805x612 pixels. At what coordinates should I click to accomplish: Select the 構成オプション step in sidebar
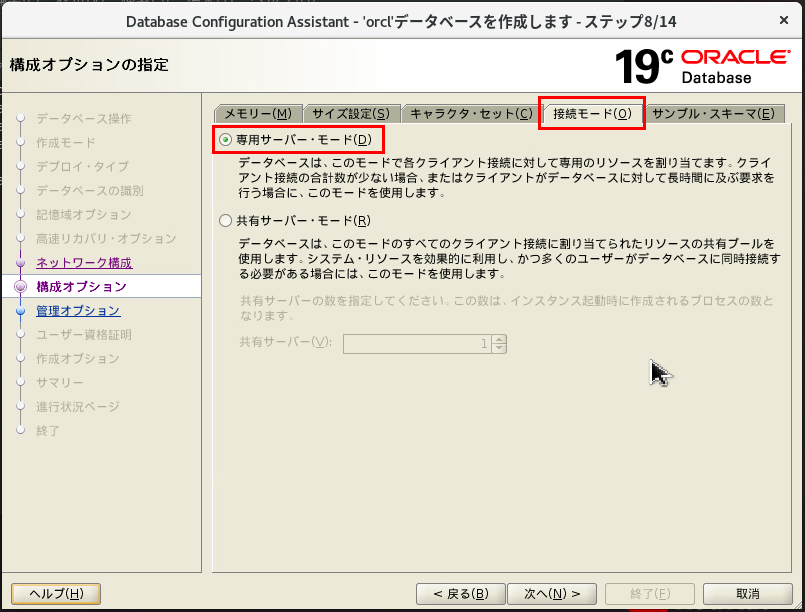pyautogui.click(x=82, y=286)
